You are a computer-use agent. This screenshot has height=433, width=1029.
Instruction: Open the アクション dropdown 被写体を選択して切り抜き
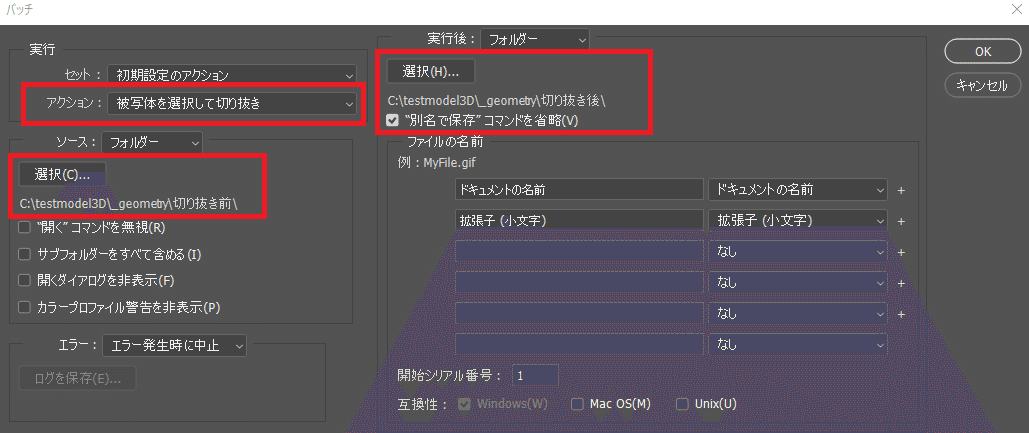(x=232, y=103)
